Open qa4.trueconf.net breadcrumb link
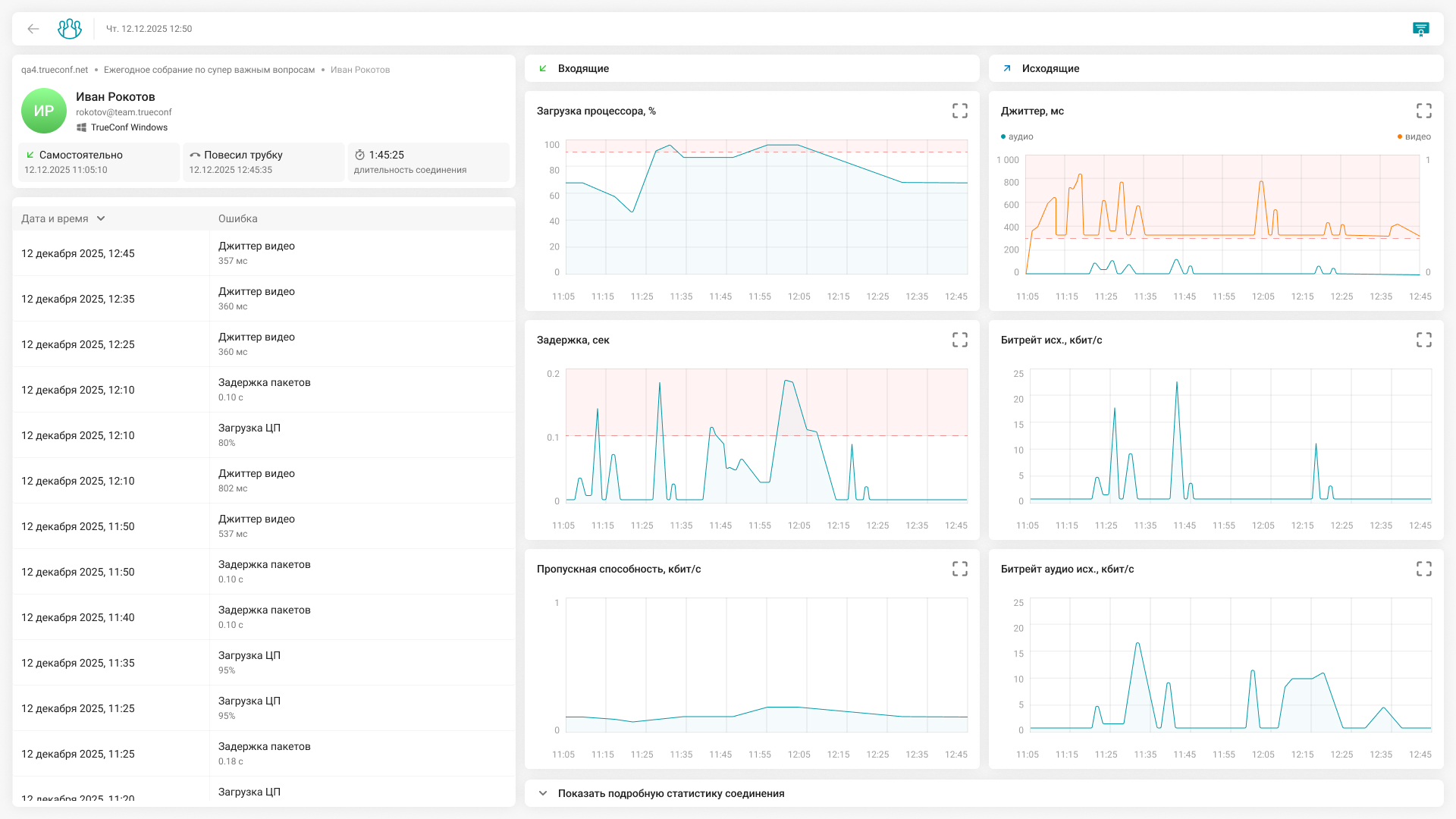The width and height of the screenshot is (1456, 819). click(55, 70)
